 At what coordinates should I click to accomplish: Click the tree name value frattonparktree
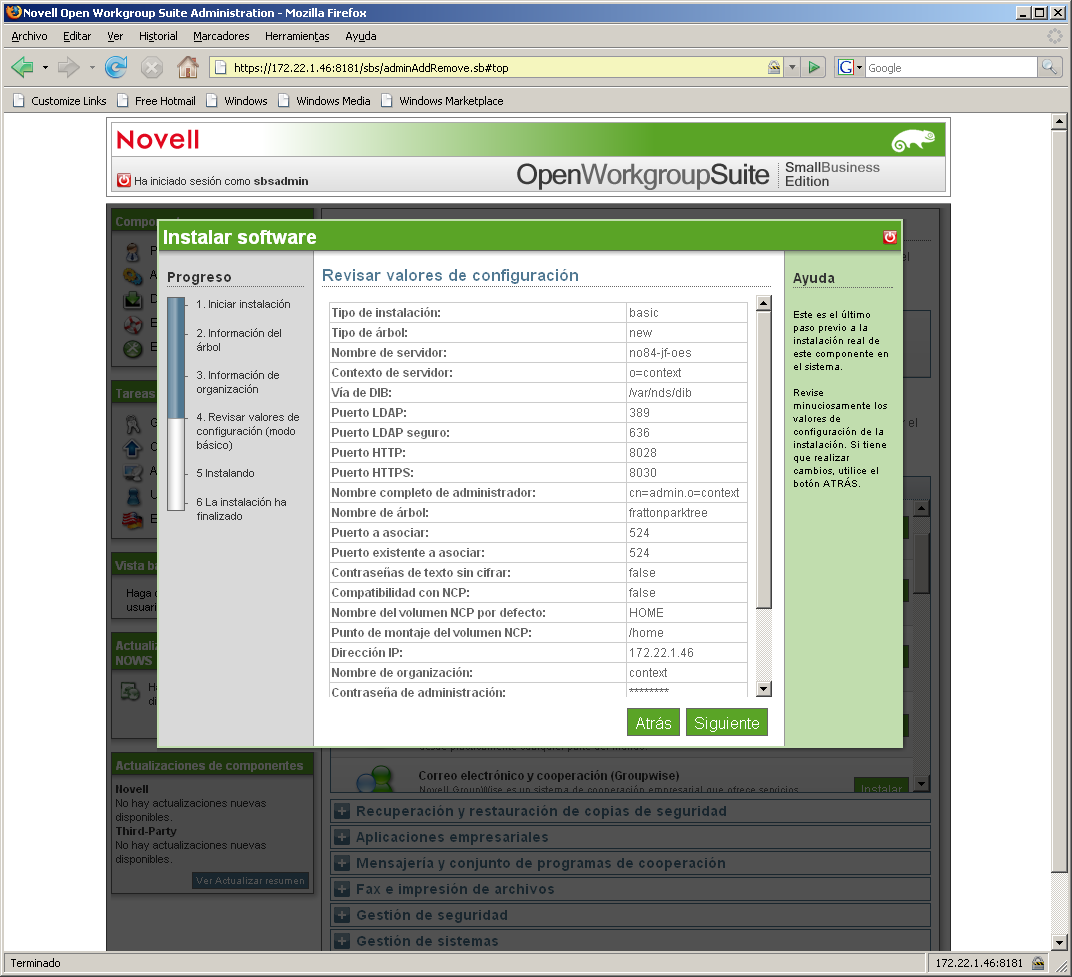(x=668, y=513)
